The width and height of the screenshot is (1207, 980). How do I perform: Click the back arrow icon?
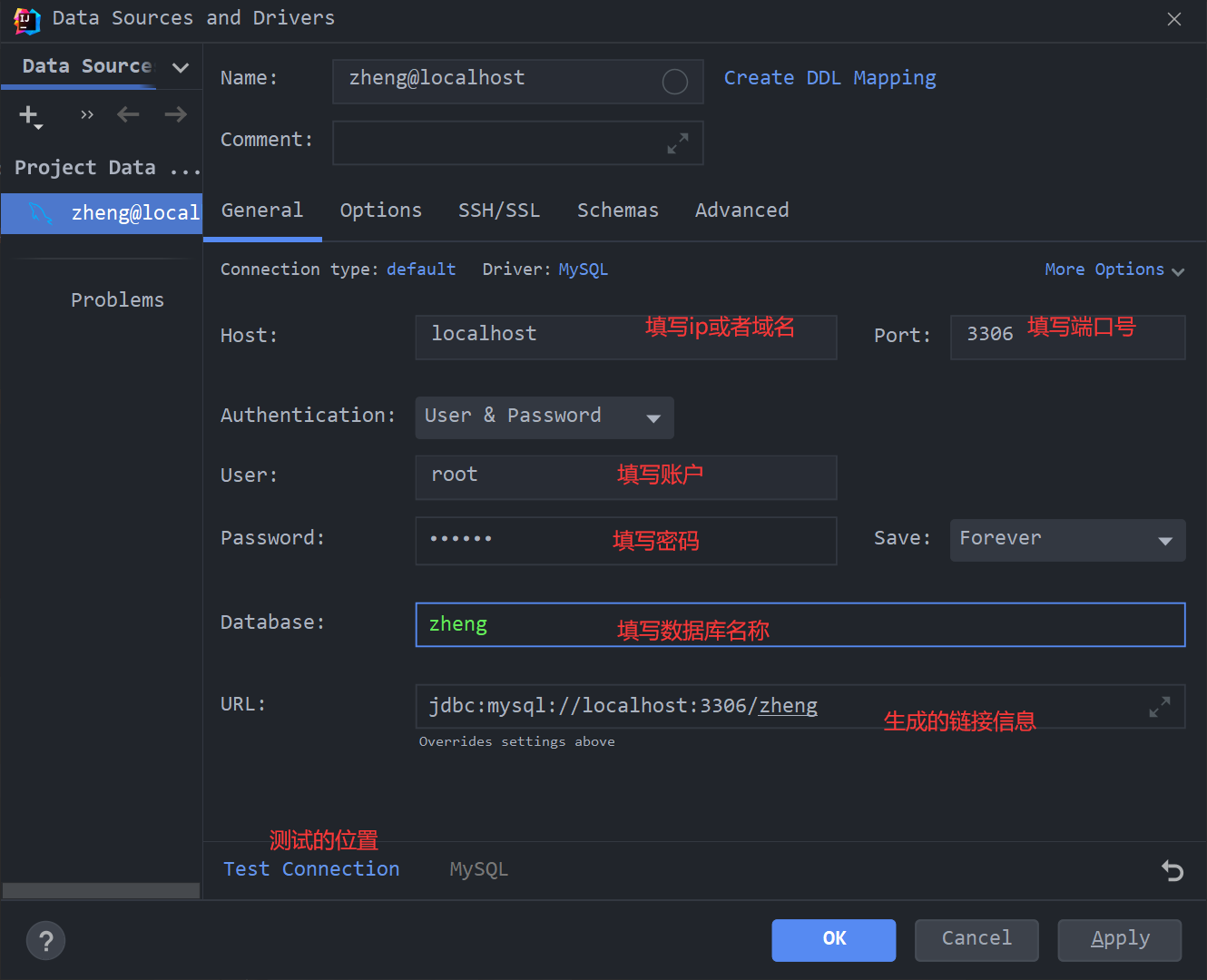[x=128, y=114]
